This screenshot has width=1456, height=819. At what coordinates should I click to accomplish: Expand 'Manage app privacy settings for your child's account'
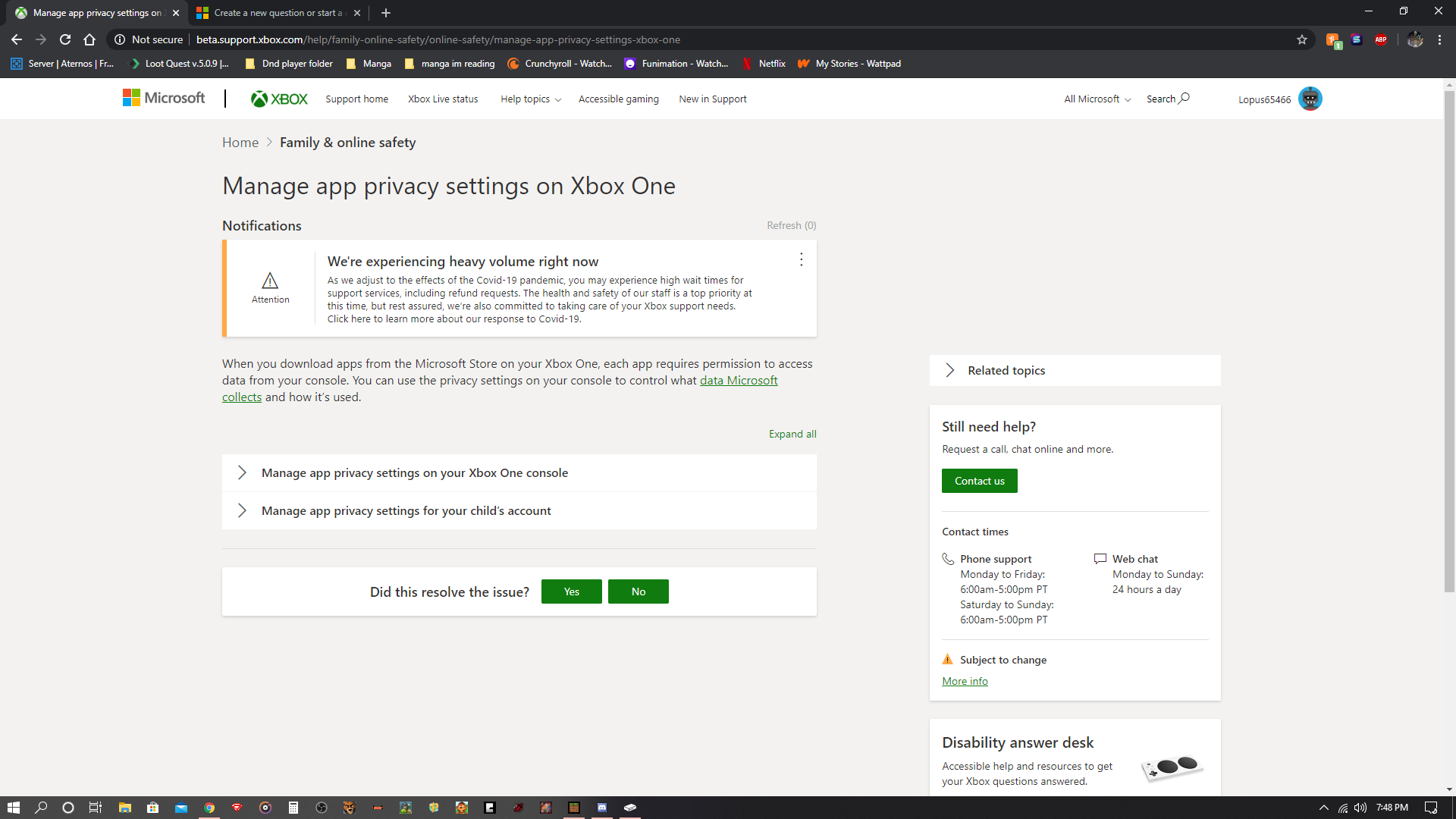[x=519, y=511]
